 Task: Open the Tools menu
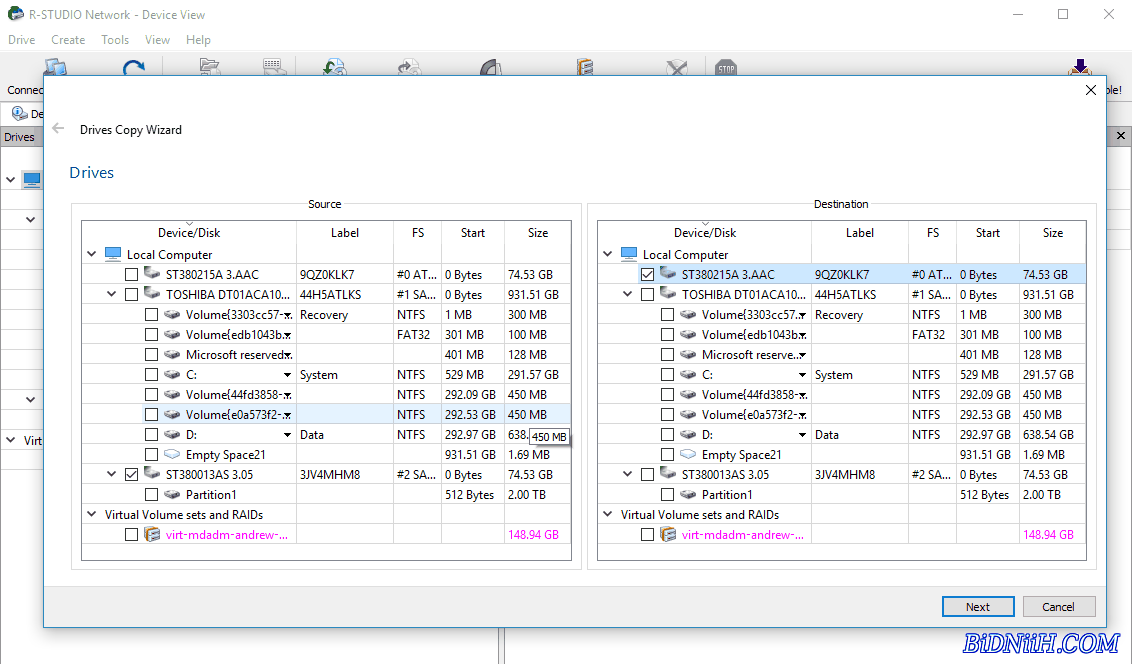coord(115,40)
